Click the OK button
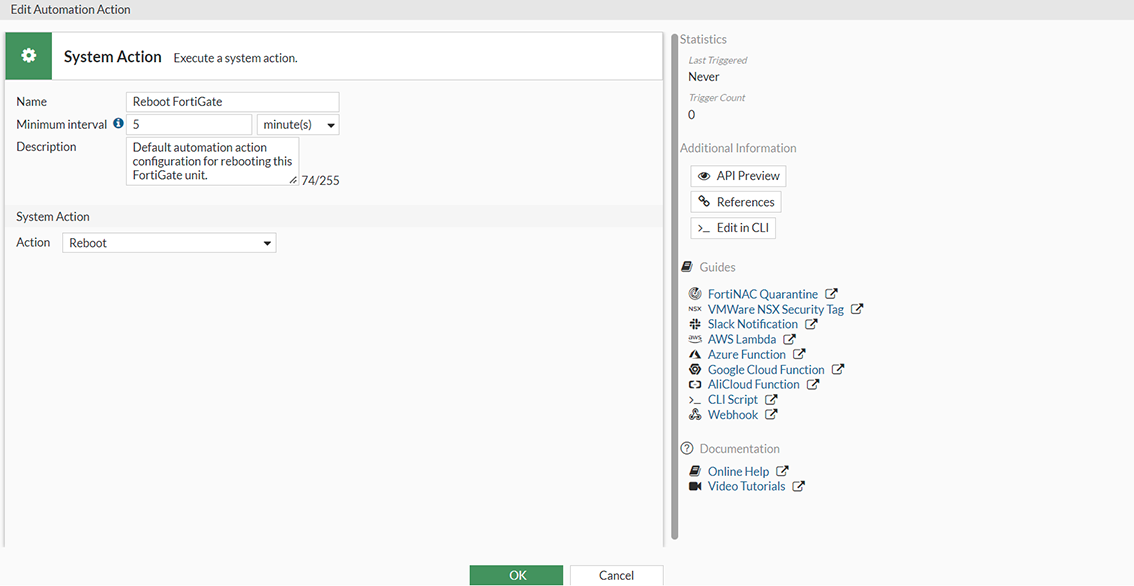 click(x=516, y=575)
